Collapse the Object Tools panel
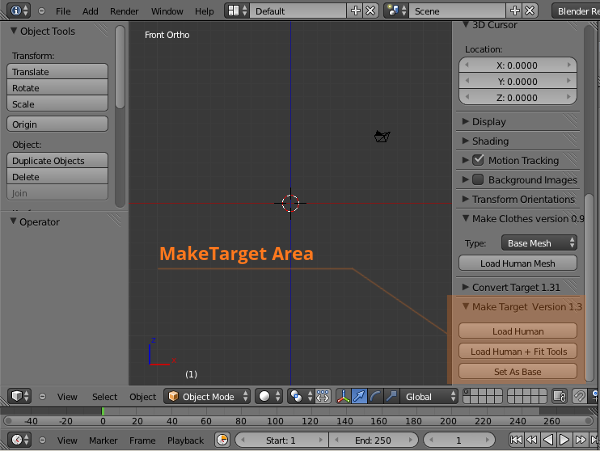Viewport: 600px width, 451px height. 14,31
